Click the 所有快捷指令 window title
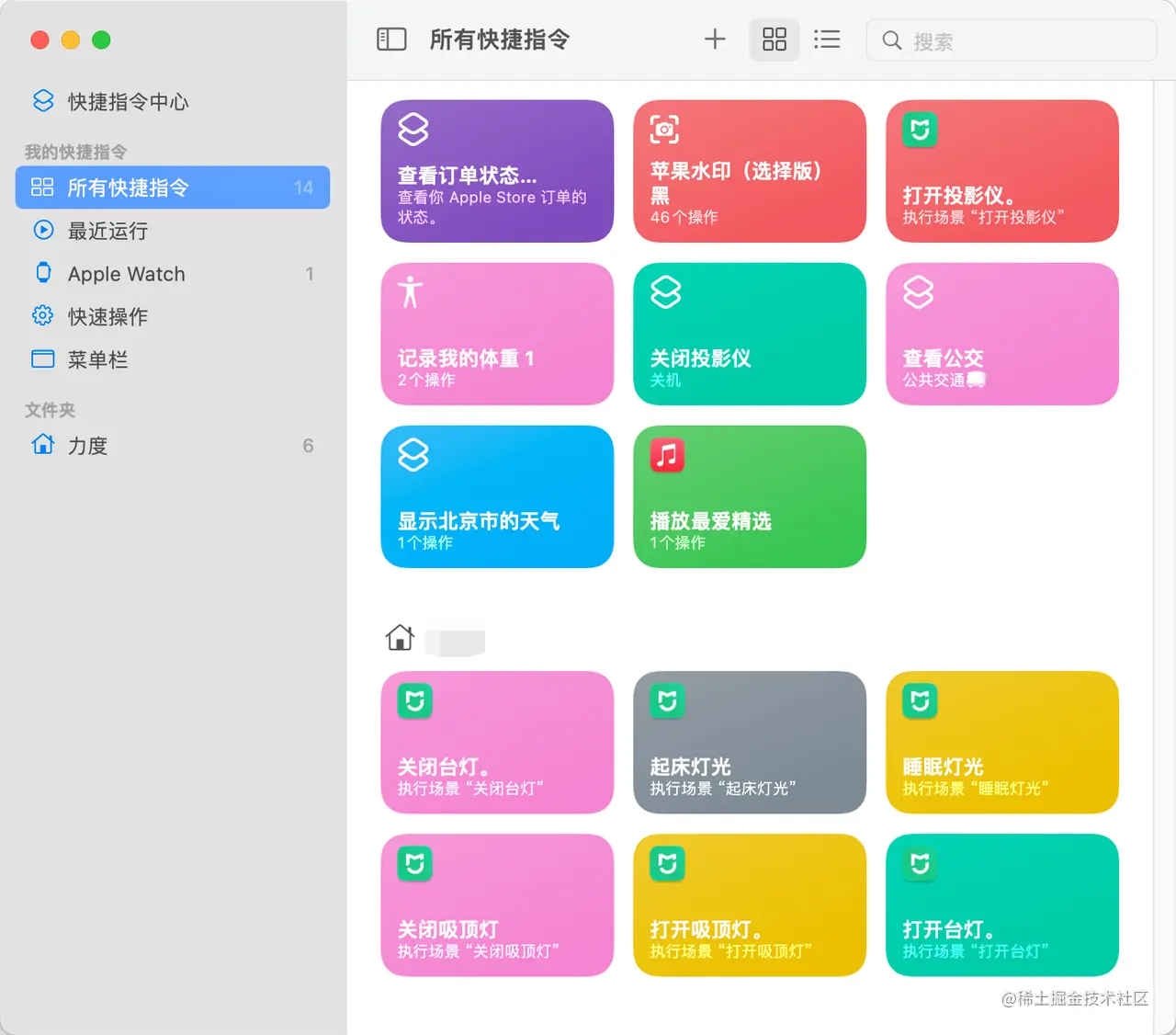Image resolution: width=1176 pixels, height=1035 pixels. tap(500, 40)
